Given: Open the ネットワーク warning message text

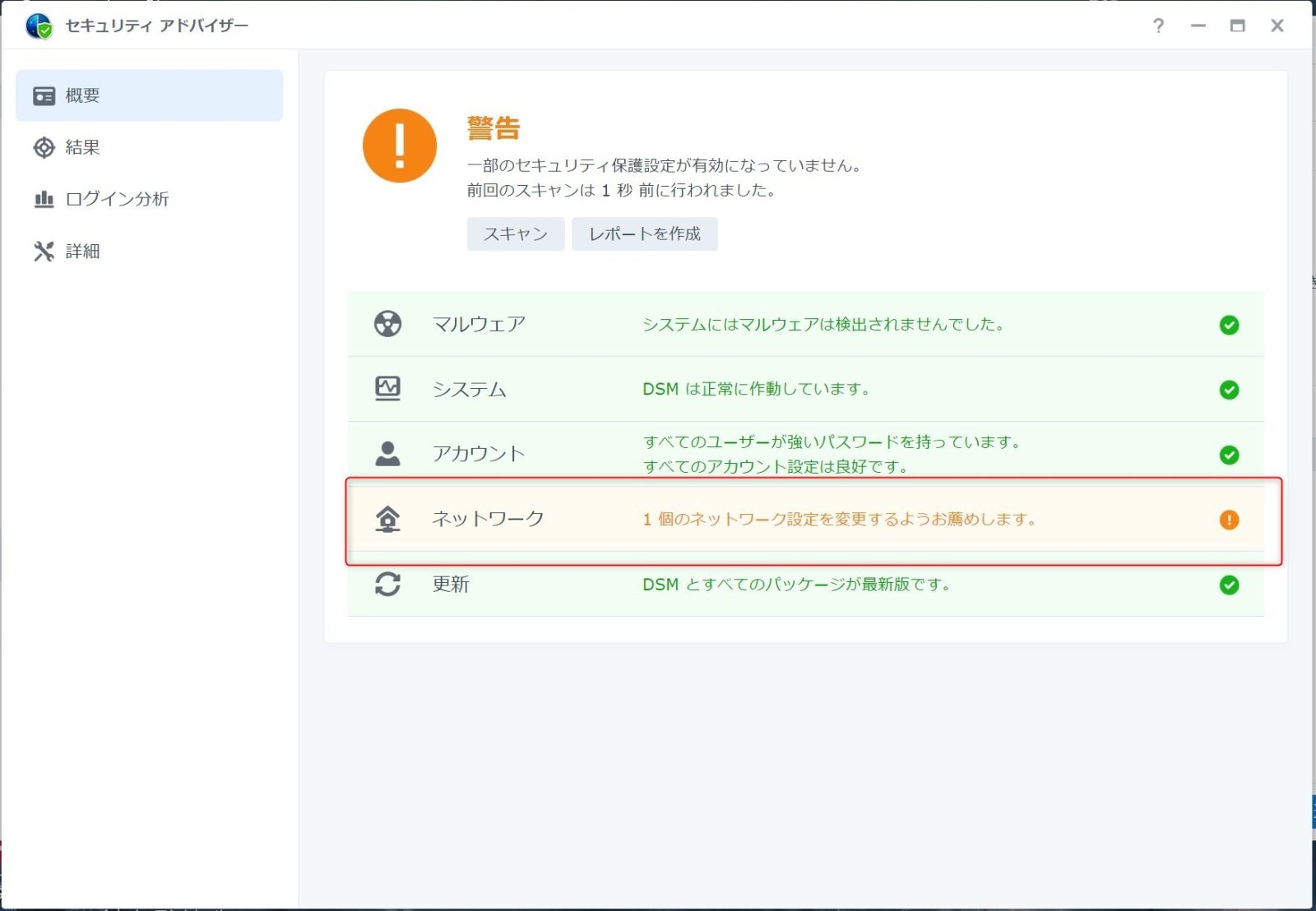Looking at the screenshot, I should [839, 520].
